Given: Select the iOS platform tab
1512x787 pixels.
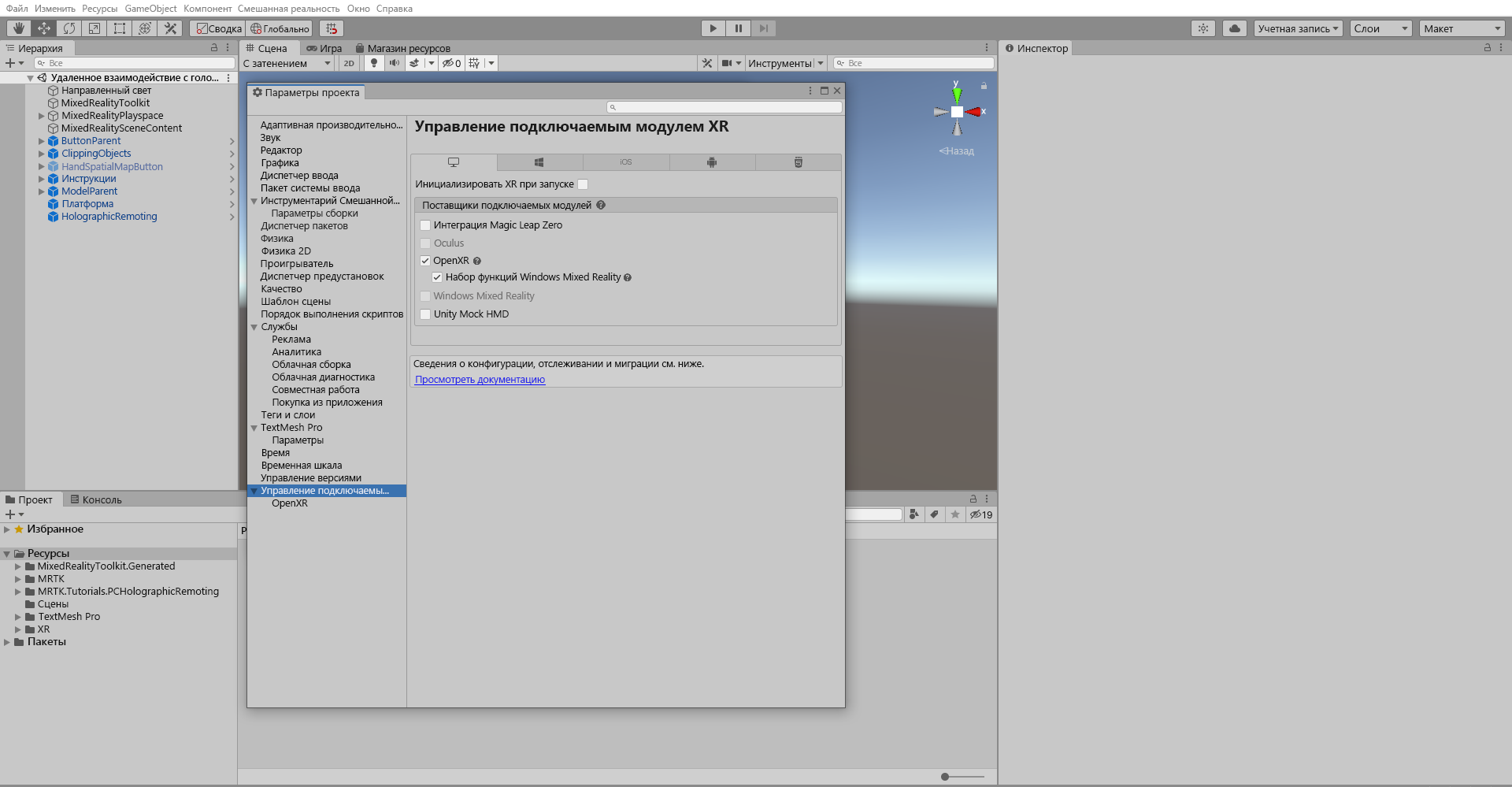Looking at the screenshot, I should coord(626,162).
